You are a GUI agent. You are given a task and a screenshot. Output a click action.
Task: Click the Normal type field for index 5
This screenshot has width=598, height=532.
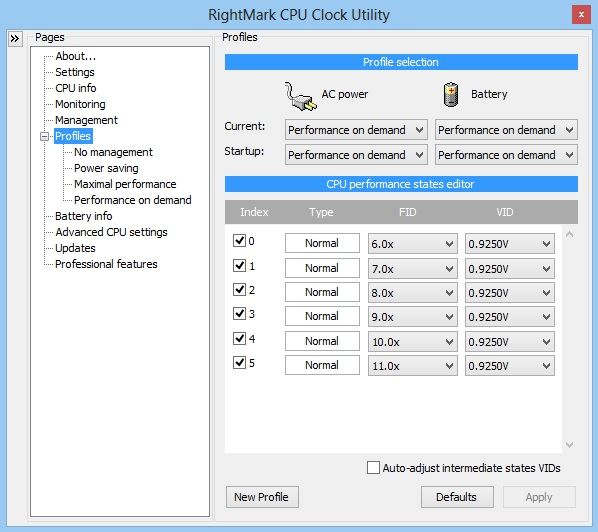coord(322,365)
